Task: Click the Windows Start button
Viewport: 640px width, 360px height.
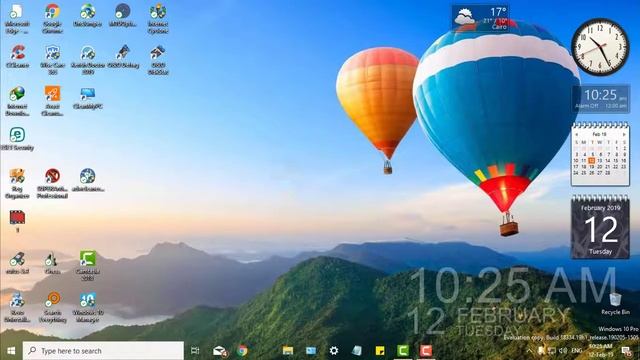Action: [11, 351]
